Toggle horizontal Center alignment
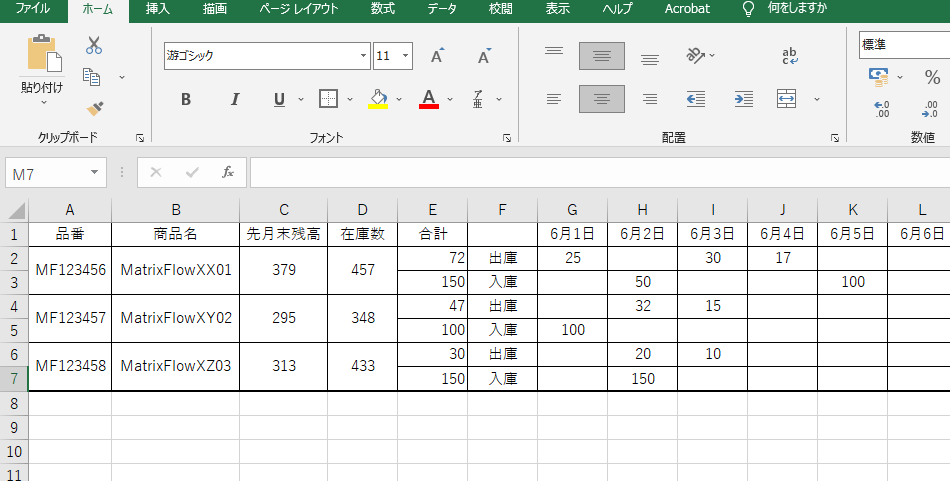This screenshot has height=481, width=950. [x=601, y=99]
